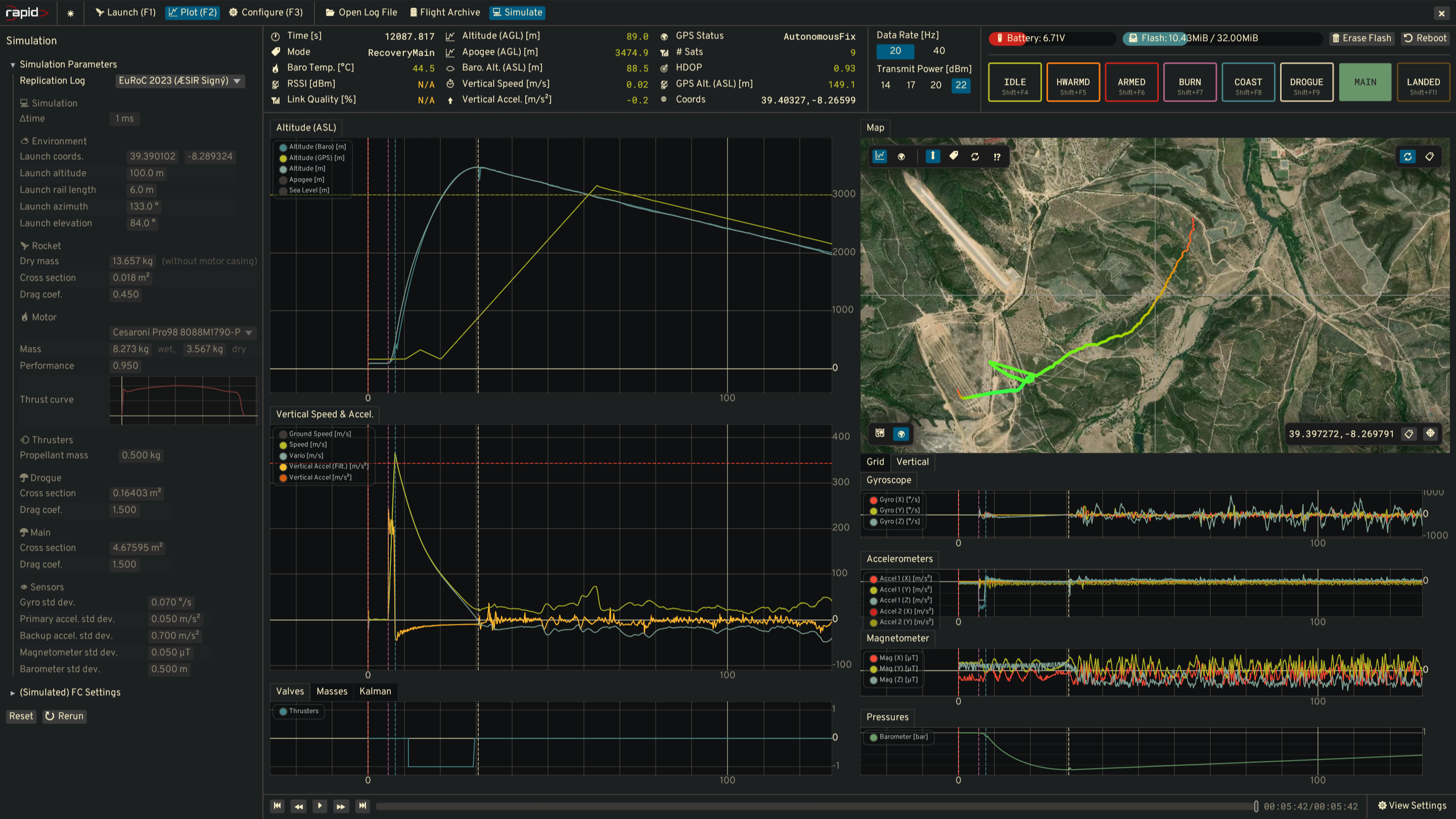Image resolution: width=1456 pixels, height=819 pixels.
Task: Toggle Altitude (GPS) series in legend
Action: (316, 158)
